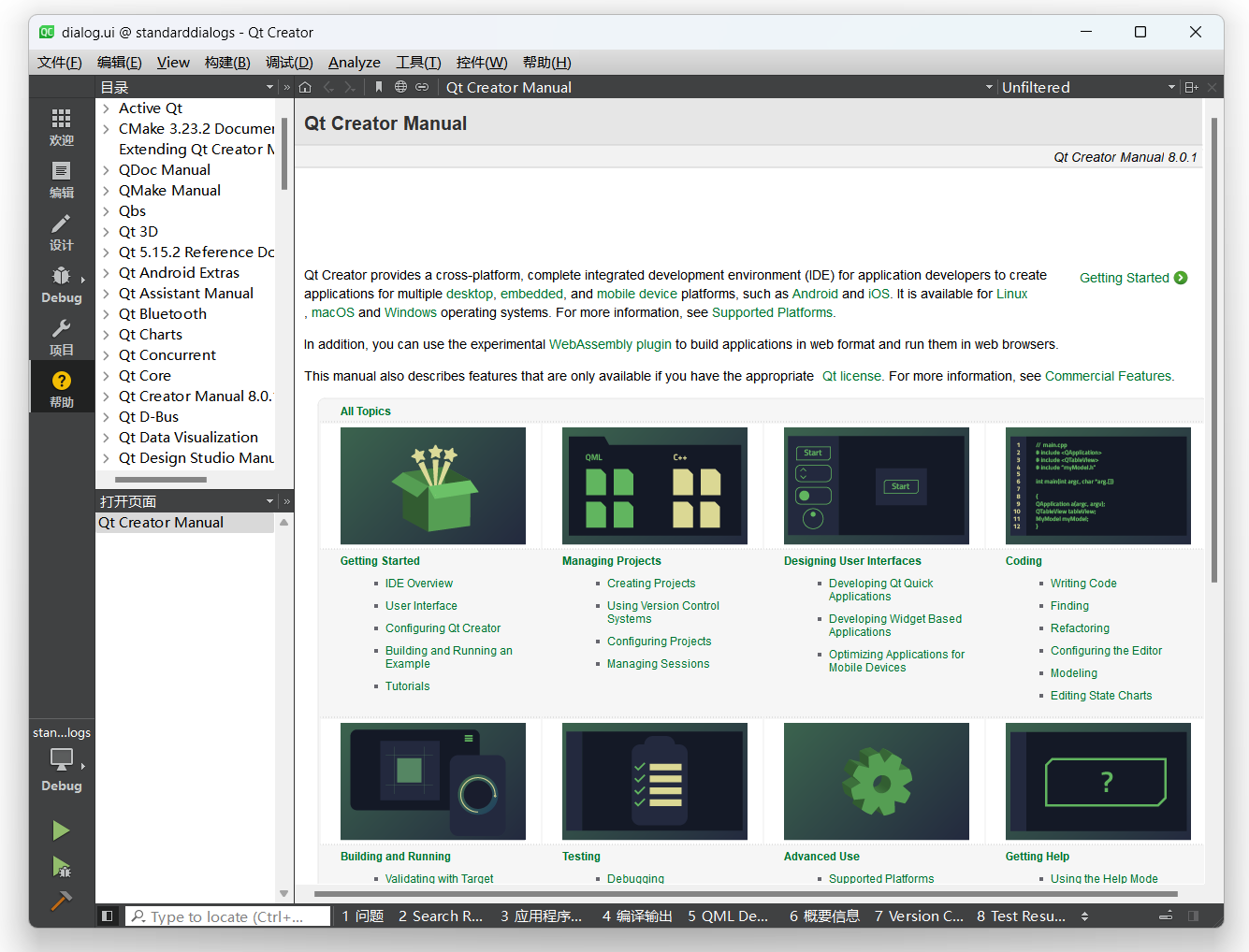Open the IDE Overview link

(419, 584)
